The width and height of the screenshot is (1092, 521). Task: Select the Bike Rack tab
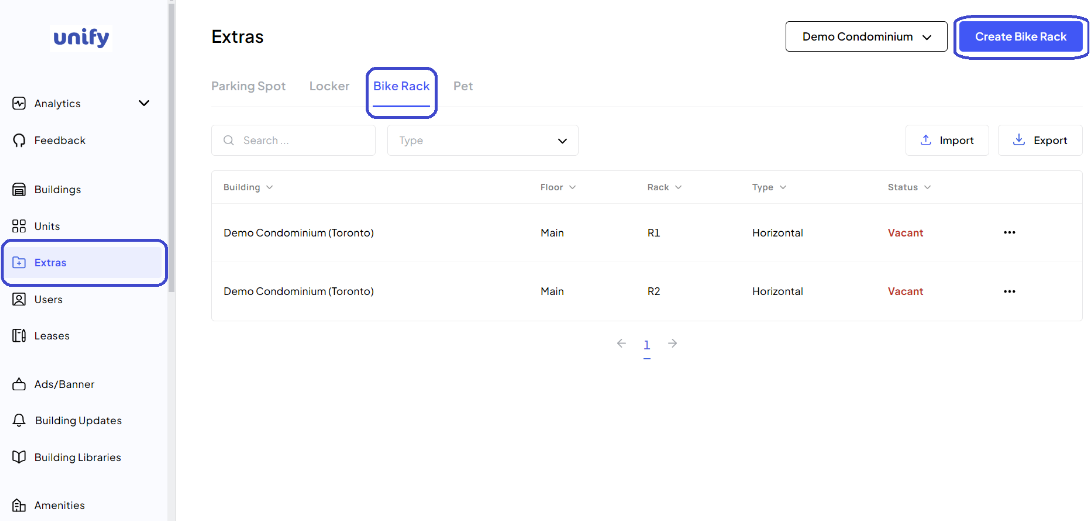pyautogui.click(x=401, y=86)
